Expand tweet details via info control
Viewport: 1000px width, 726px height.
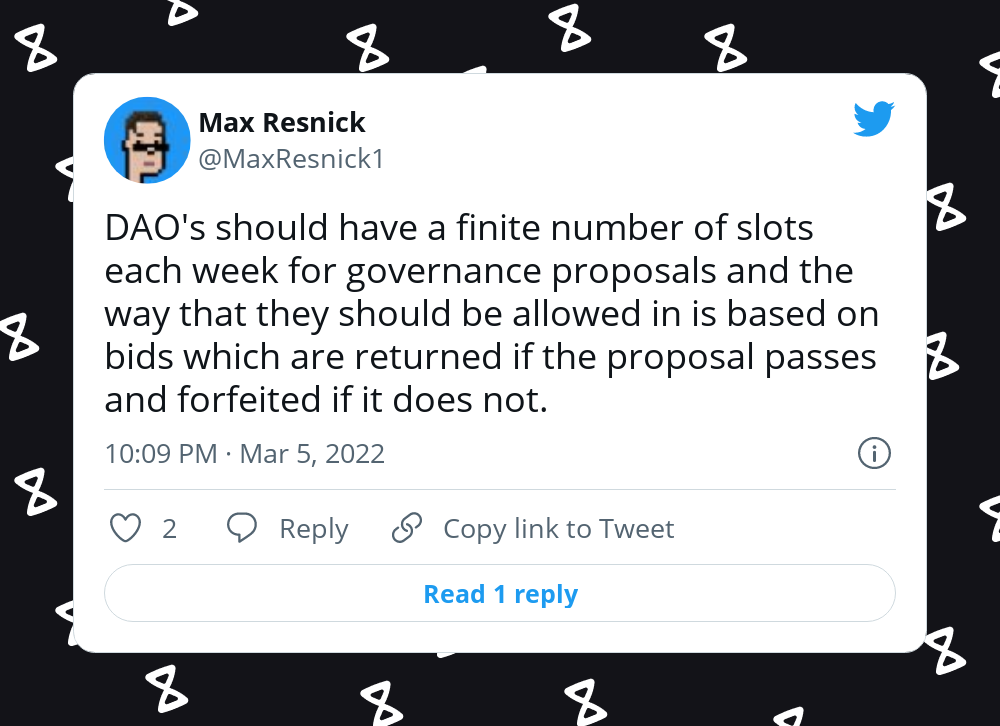click(x=873, y=453)
